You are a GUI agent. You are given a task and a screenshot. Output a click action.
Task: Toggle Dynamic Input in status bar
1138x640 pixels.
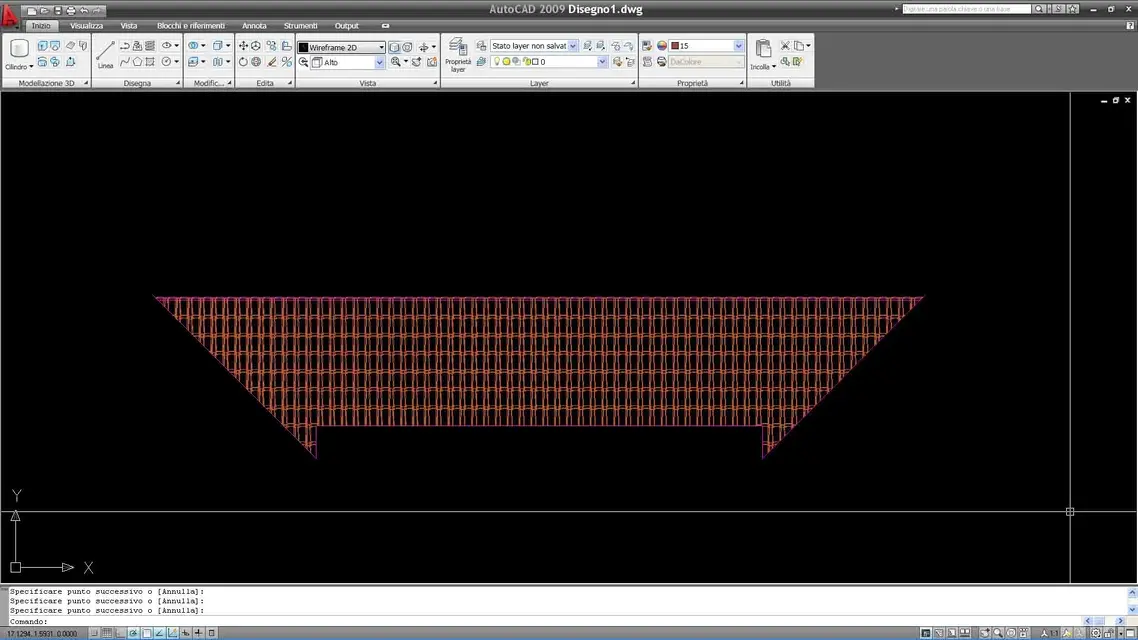tap(186, 633)
